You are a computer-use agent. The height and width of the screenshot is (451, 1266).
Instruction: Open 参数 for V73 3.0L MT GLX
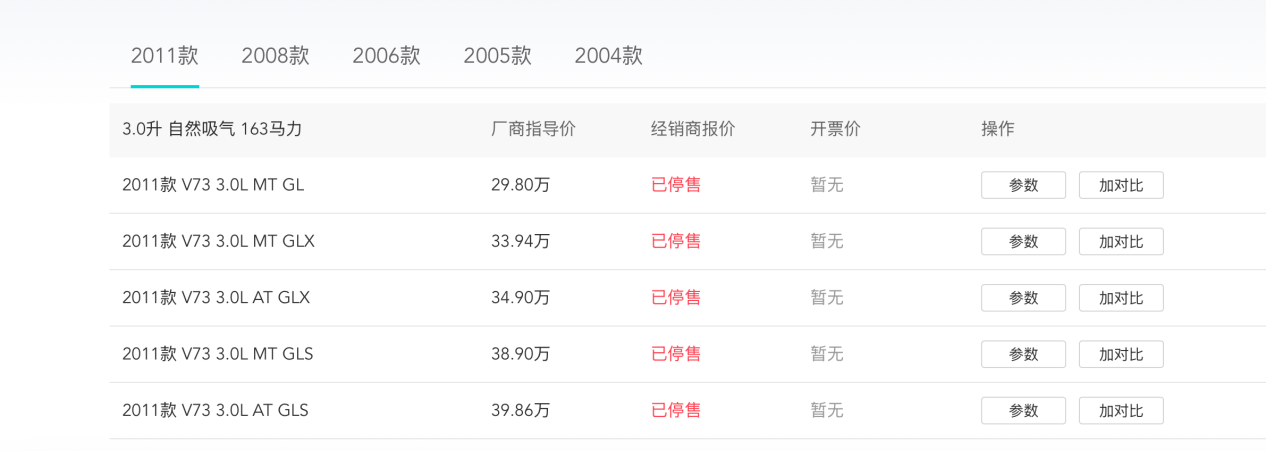[1023, 241]
